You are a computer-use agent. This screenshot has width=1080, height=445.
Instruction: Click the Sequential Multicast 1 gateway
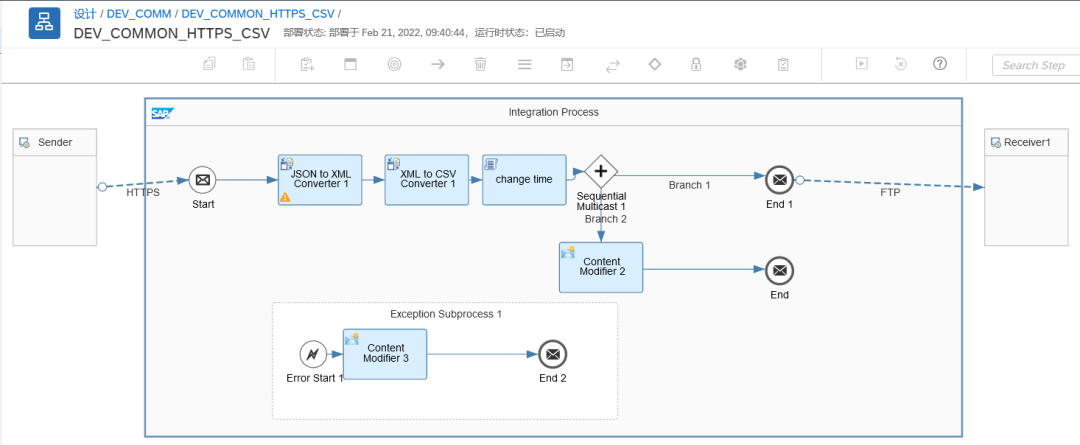(601, 172)
